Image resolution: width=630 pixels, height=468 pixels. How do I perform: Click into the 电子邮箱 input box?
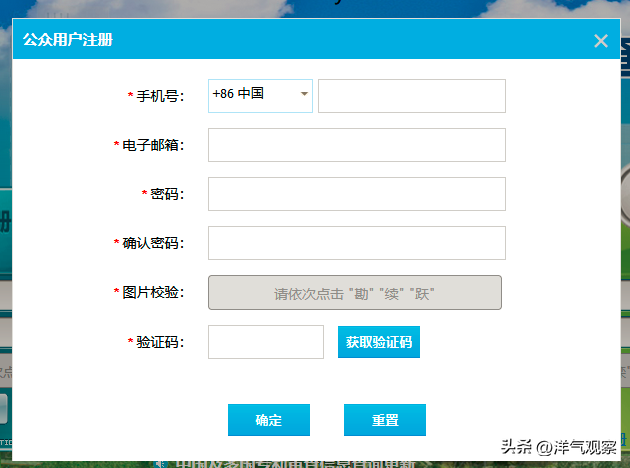tap(356, 145)
